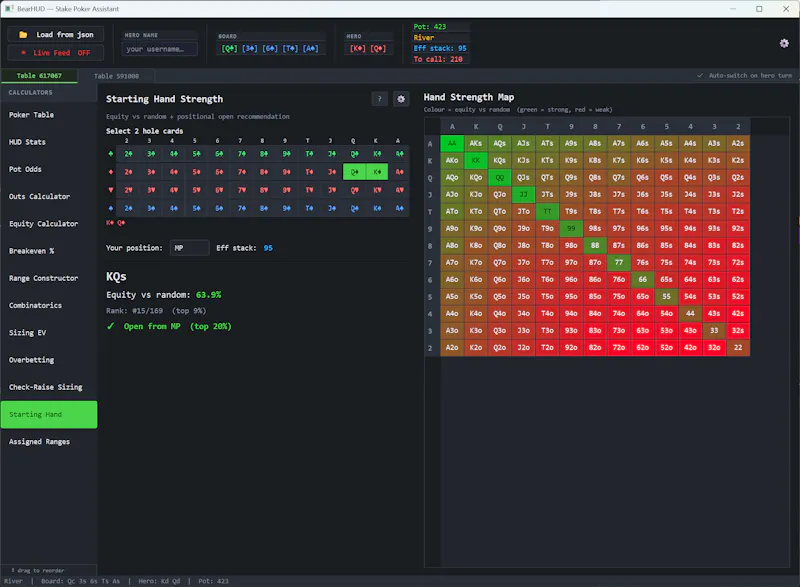Click the T9s cell in the Hand Strength Map
The height and width of the screenshot is (587, 800).
click(x=571, y=211)
